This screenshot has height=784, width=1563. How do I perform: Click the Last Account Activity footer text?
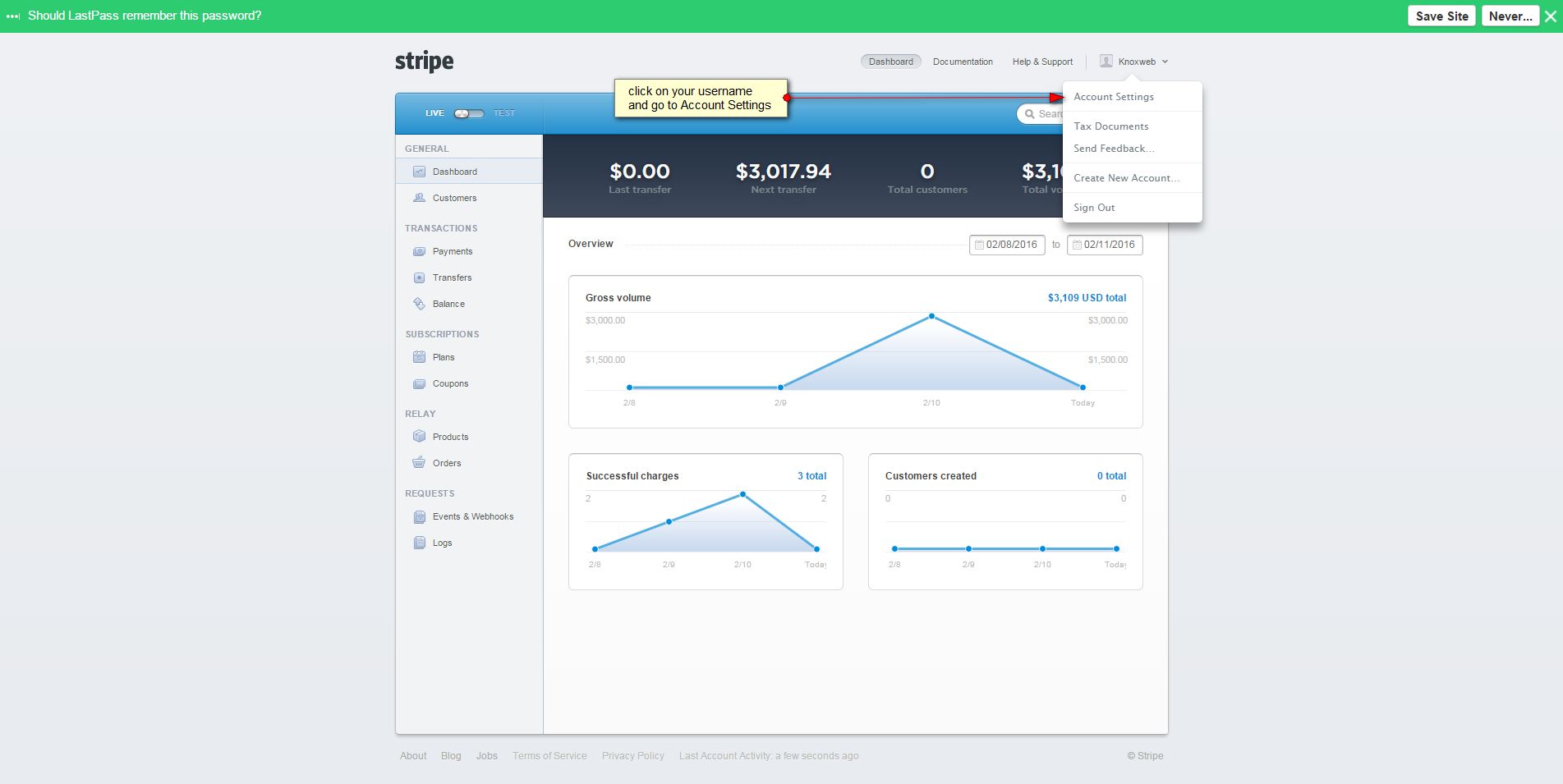pos(769,756)
